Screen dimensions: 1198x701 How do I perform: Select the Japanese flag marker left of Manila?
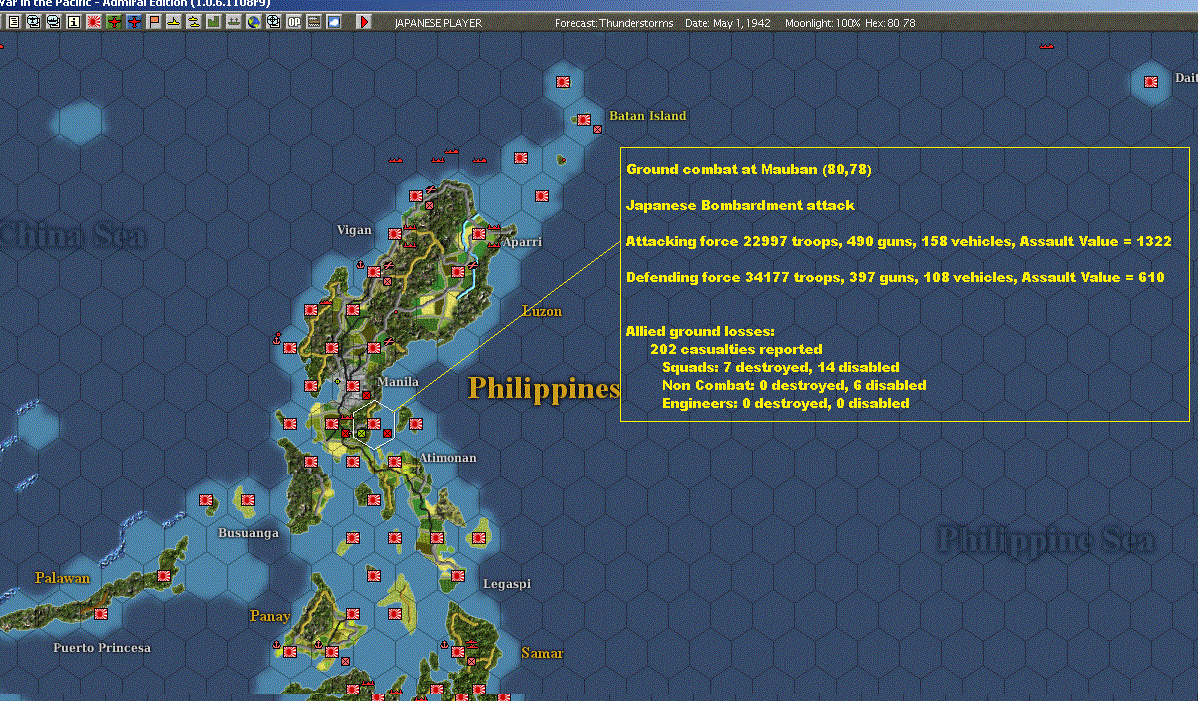[353, 386]
